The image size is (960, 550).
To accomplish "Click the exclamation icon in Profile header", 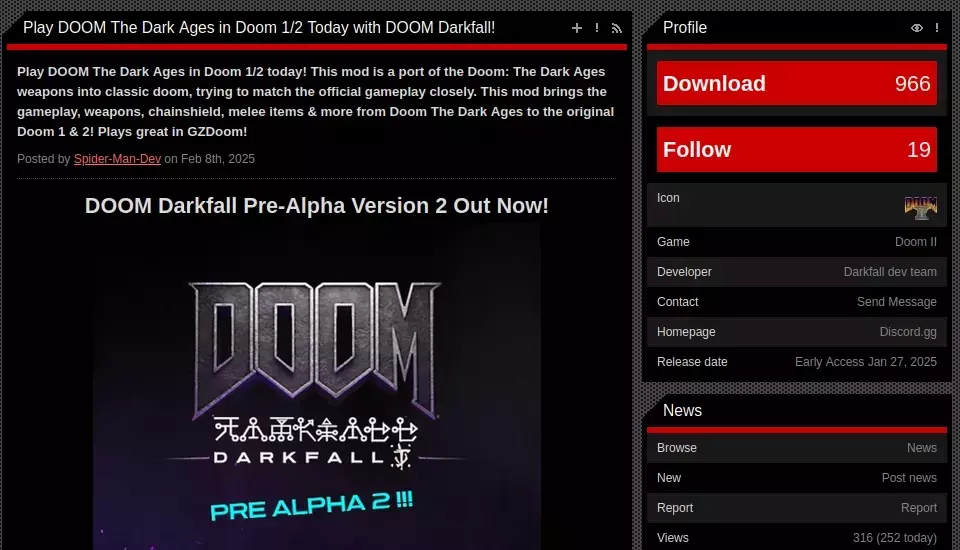I will point(937,28).
